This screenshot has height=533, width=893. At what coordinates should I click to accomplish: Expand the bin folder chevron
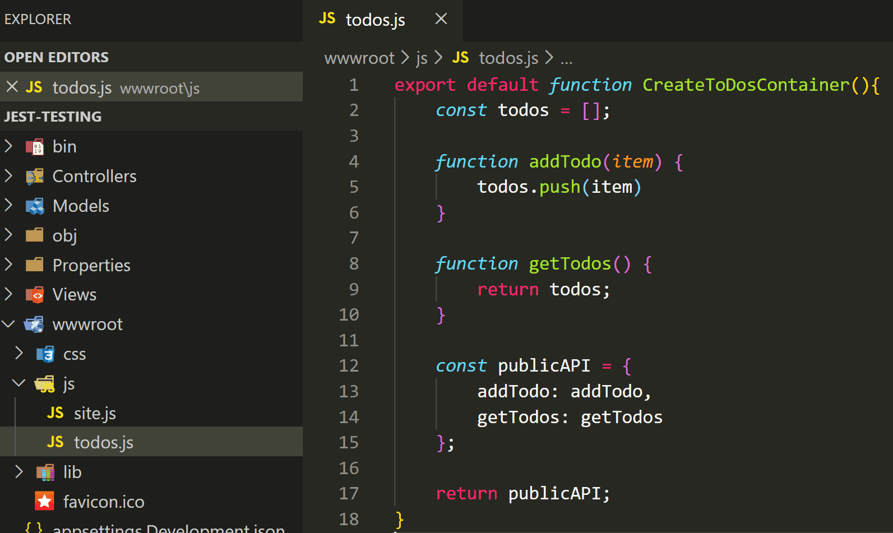(9, 146)
